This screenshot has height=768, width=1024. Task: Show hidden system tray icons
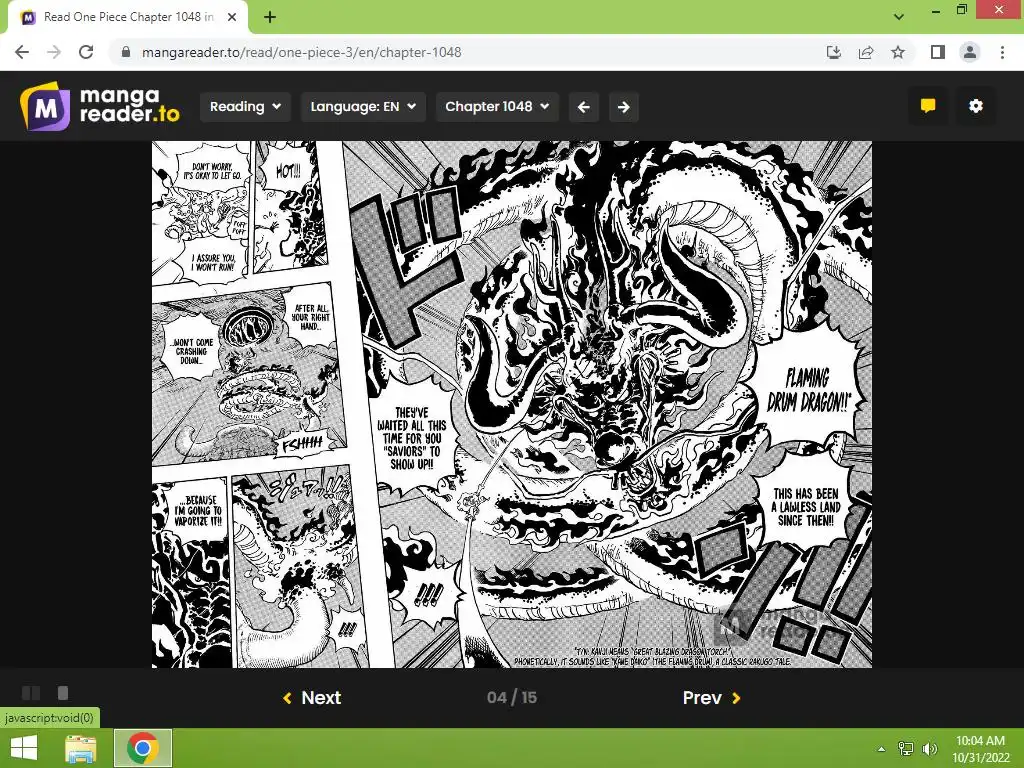[882, 748]
